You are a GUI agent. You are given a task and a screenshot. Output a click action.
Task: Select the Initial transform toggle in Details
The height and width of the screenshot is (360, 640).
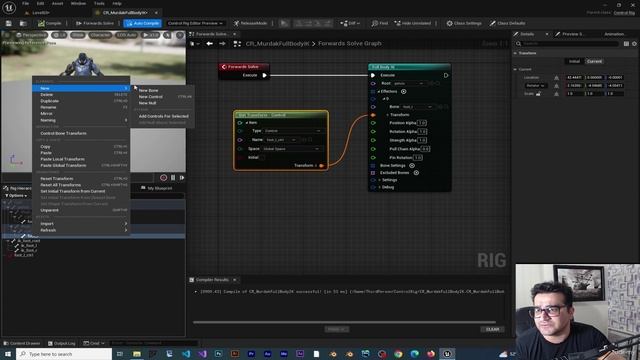pyautogui.click(x=574, y=61)
